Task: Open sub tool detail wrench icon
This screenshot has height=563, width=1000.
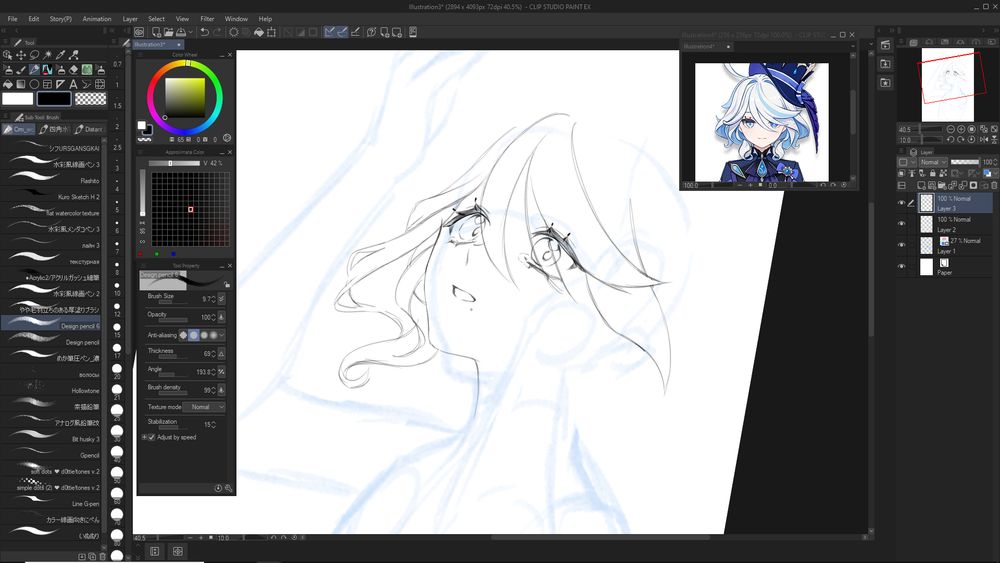Action: 229,488
